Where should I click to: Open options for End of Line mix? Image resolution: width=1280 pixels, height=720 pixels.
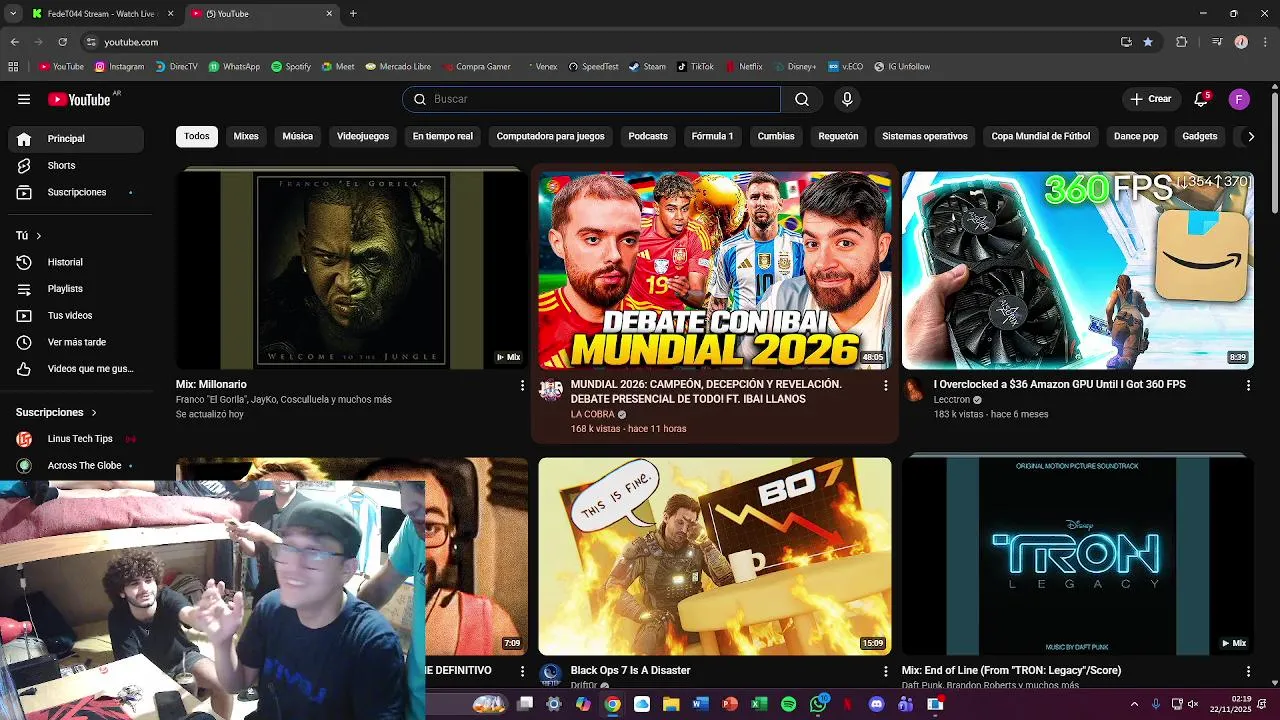pyautogui.click(x=1248, y=671)
